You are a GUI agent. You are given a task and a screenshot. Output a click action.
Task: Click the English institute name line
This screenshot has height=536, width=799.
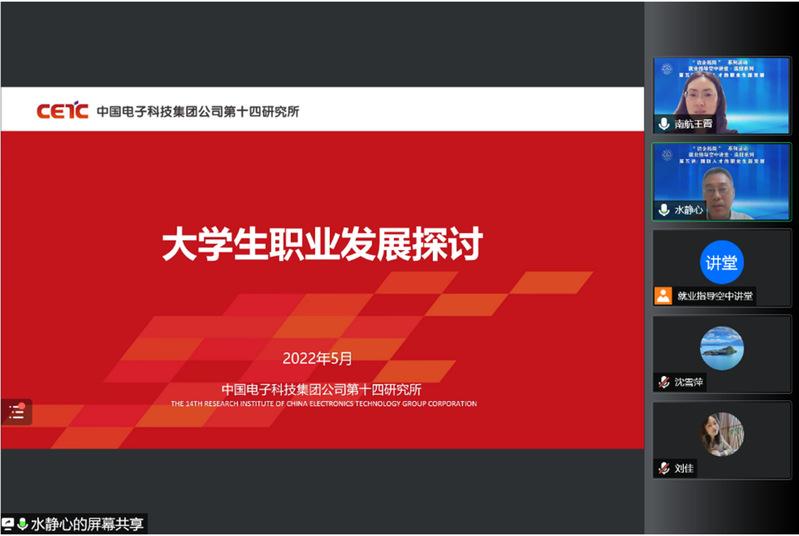point(324,404)
